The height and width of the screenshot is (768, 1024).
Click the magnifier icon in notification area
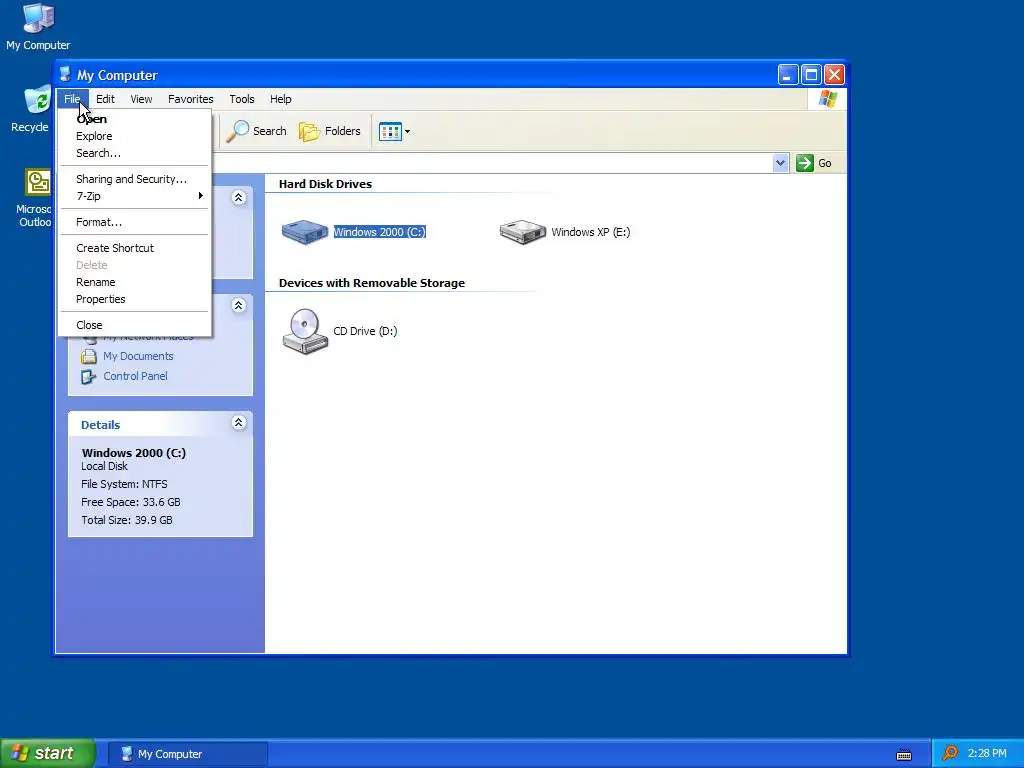(950, 754)
